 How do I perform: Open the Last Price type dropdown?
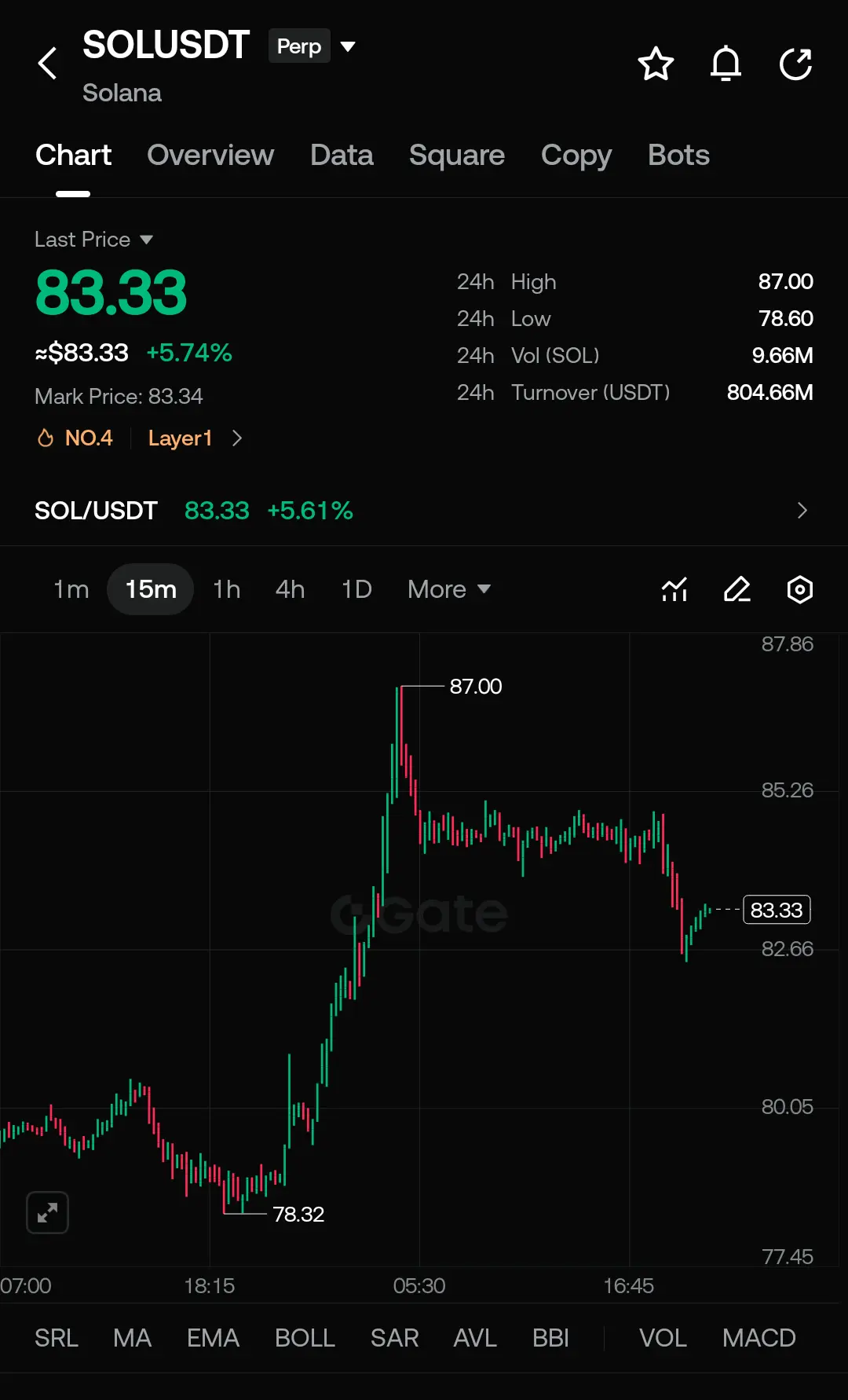93,239
